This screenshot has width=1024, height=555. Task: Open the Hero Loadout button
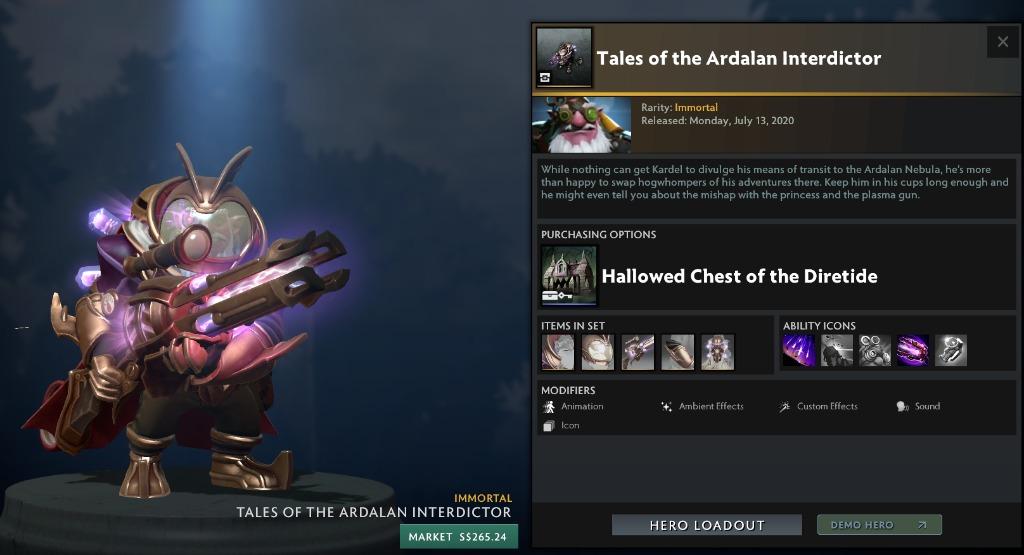[x=707, y=525]
